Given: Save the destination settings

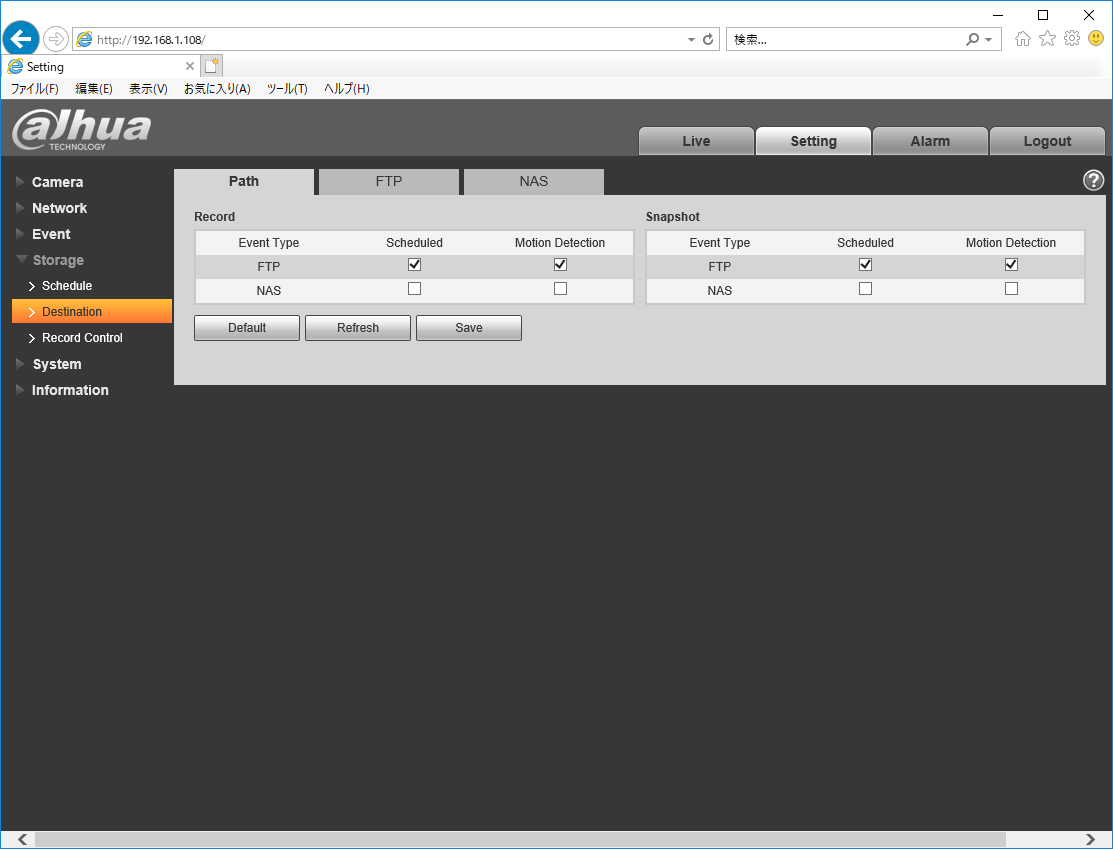Looking at the screenshot, I should [x=468, y=328].
